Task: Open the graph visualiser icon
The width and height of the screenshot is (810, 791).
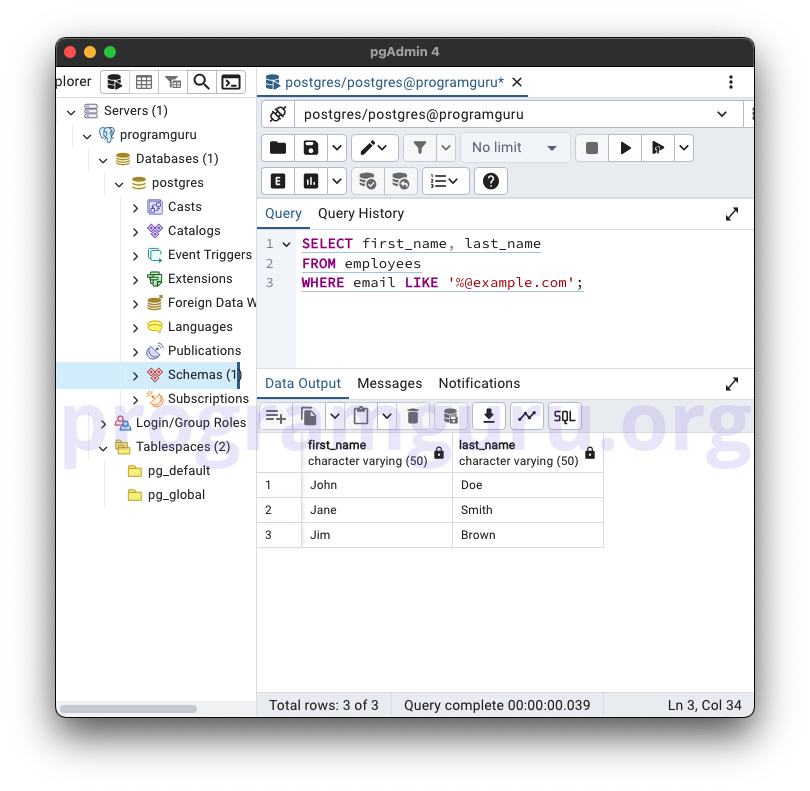Action: [x=527, y=417]
